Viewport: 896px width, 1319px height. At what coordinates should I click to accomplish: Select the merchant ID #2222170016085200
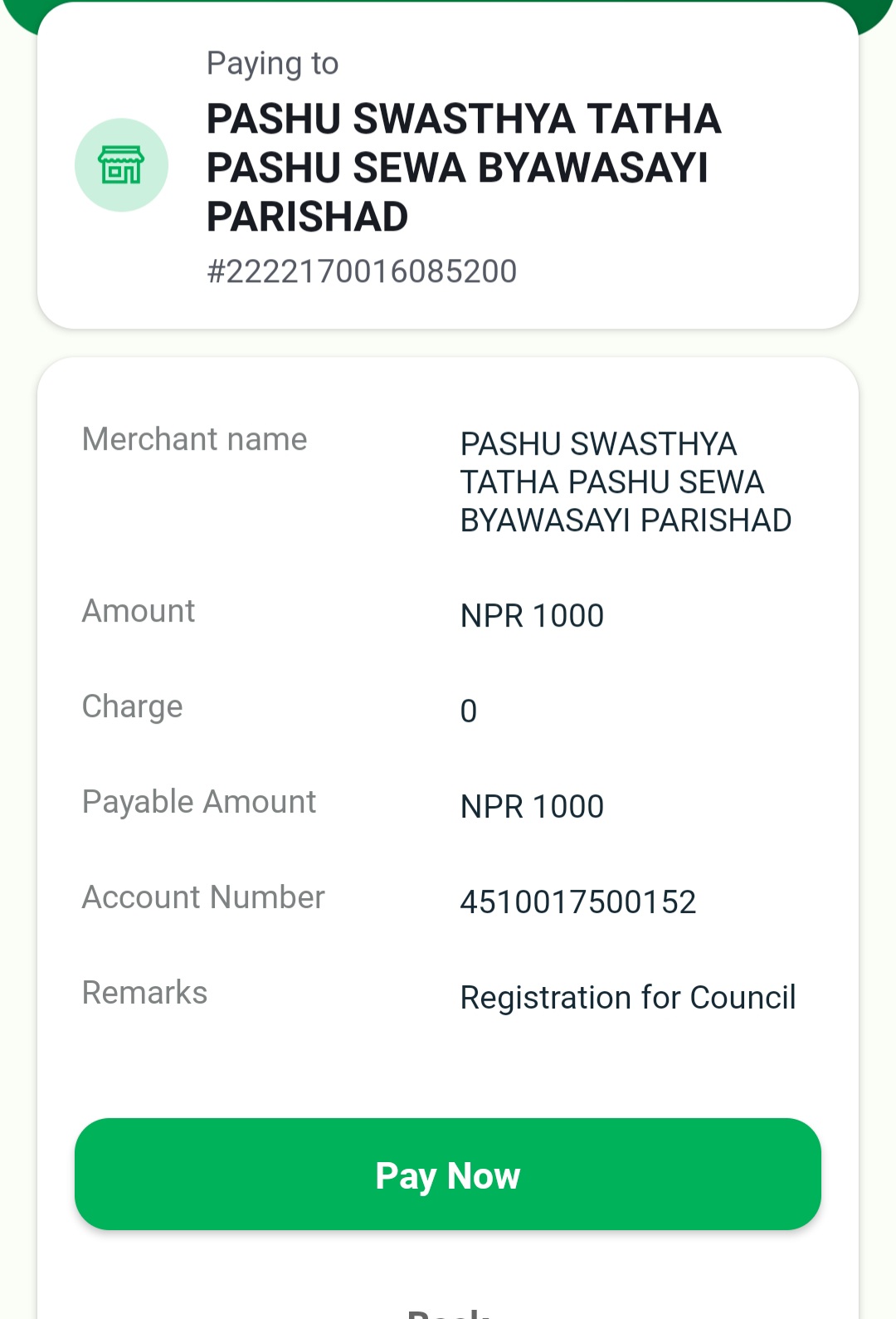(362, 271)
